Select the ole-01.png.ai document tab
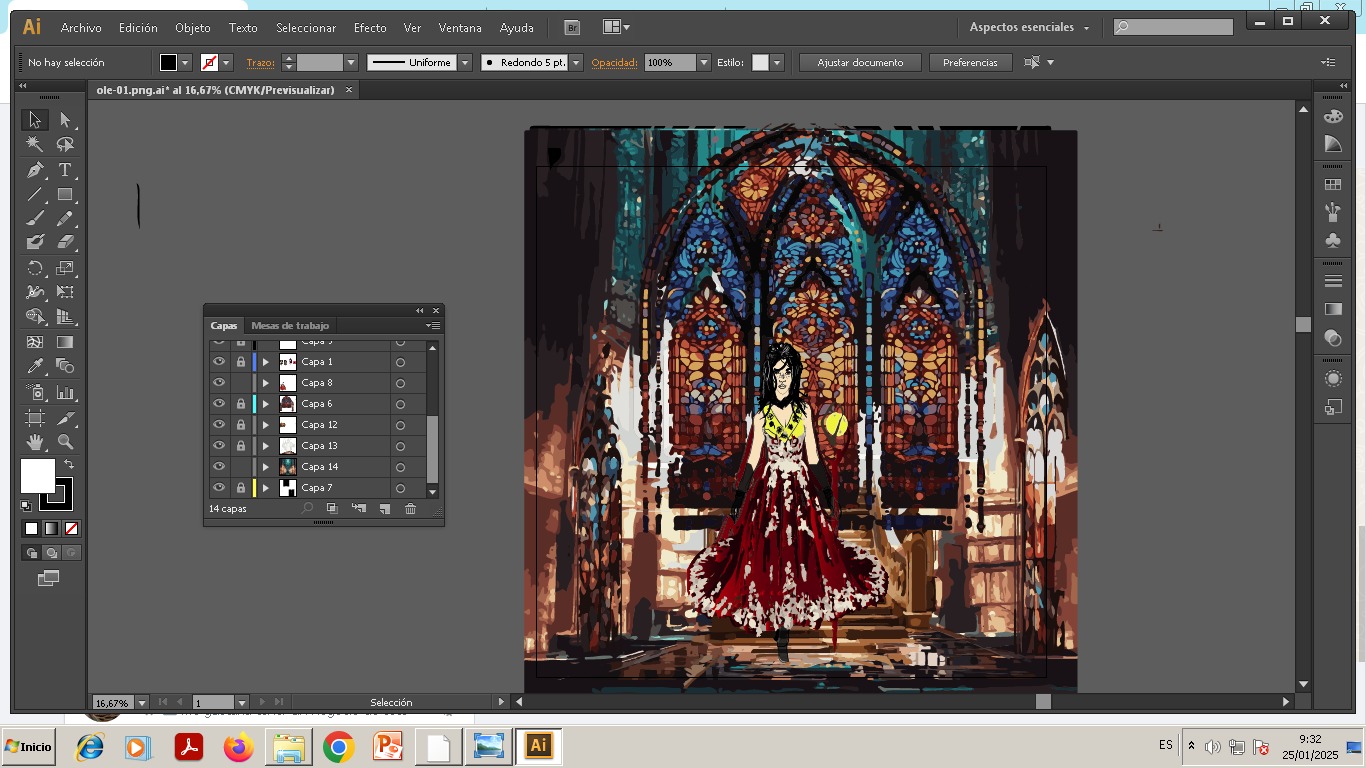 [x=215, y=90]
